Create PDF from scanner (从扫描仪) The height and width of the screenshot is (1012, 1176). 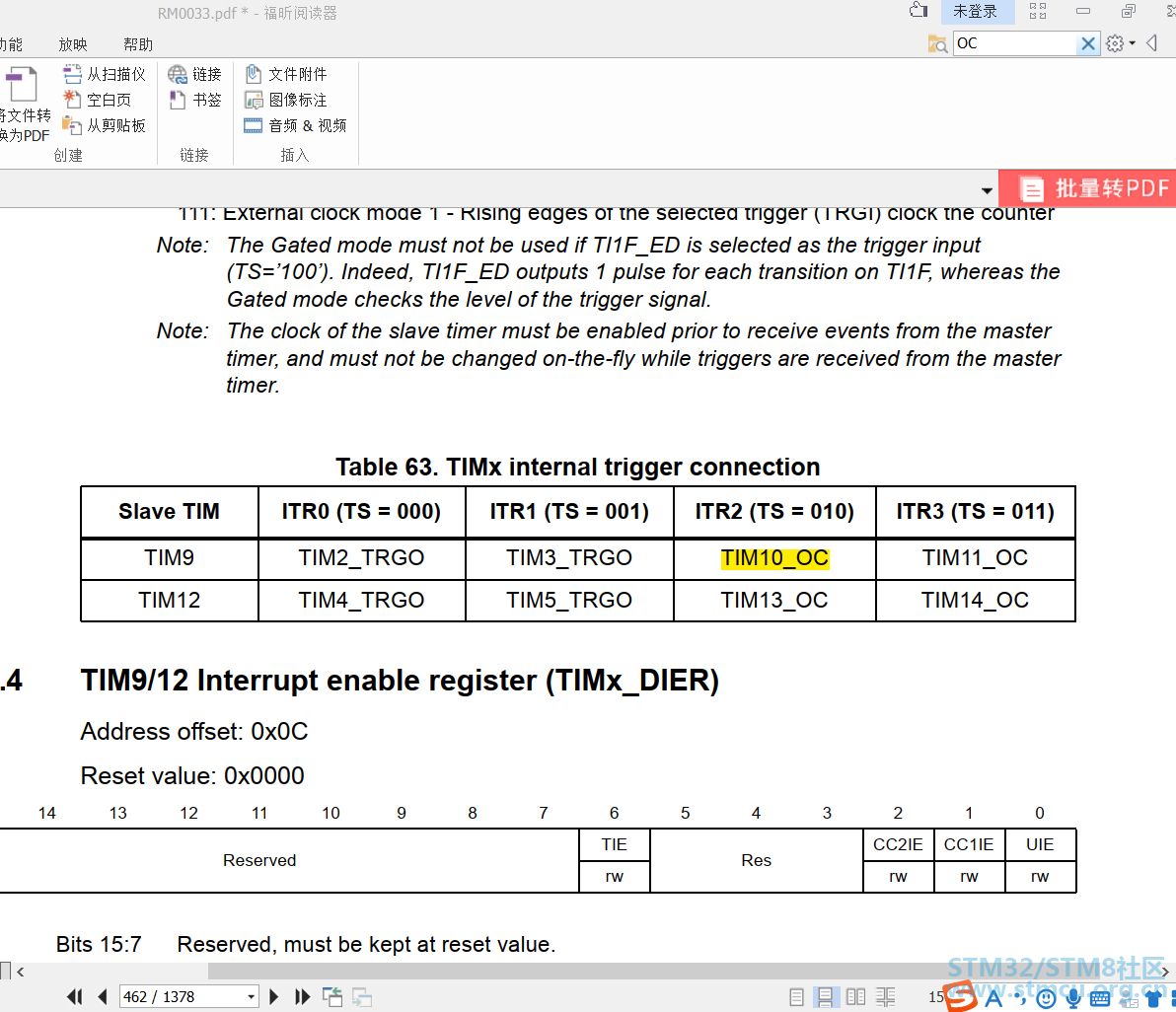pyautogui.click(x=105, y=74)
